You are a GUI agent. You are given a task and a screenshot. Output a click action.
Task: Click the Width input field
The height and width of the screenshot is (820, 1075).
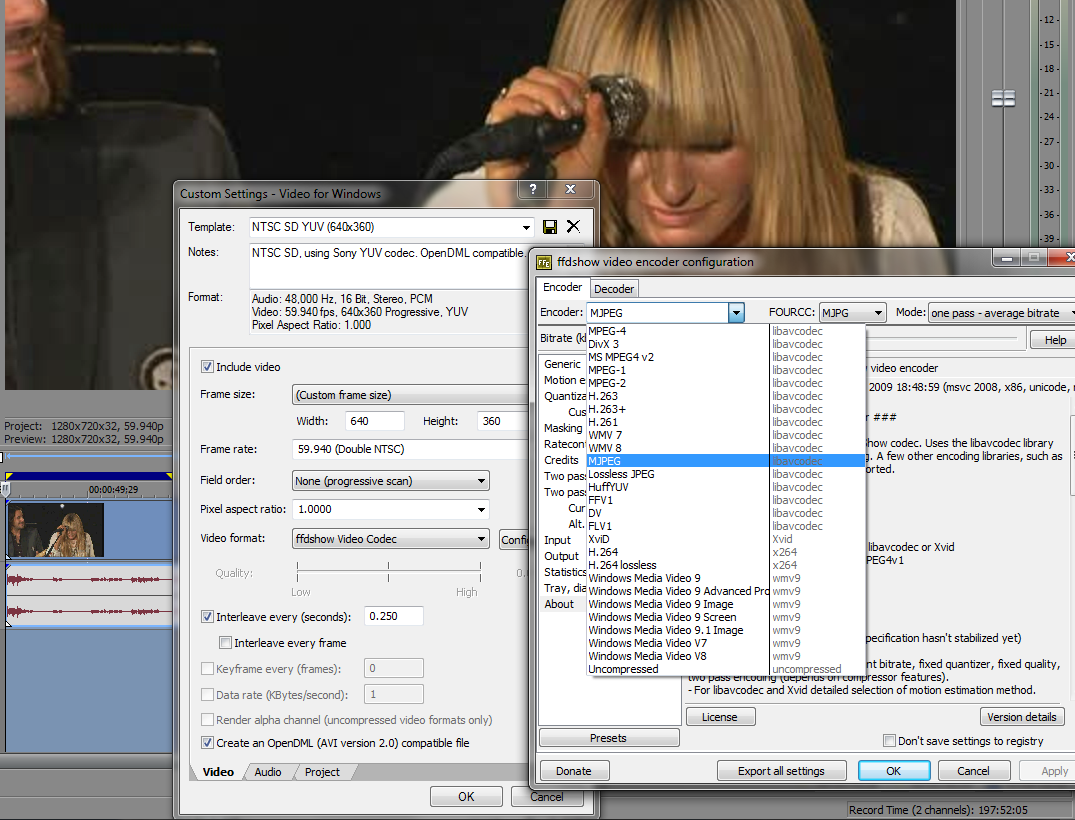[374, 421]
